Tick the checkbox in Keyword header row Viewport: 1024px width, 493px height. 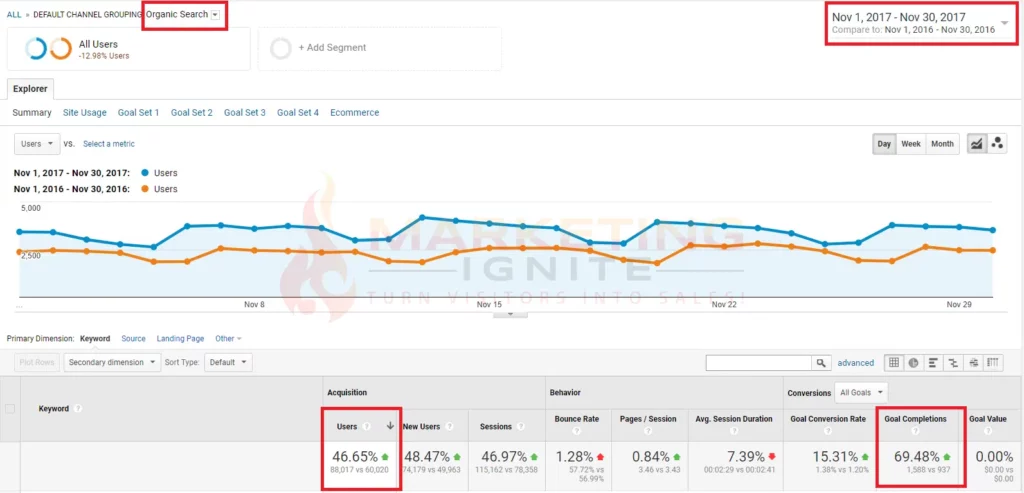(11, 408)
